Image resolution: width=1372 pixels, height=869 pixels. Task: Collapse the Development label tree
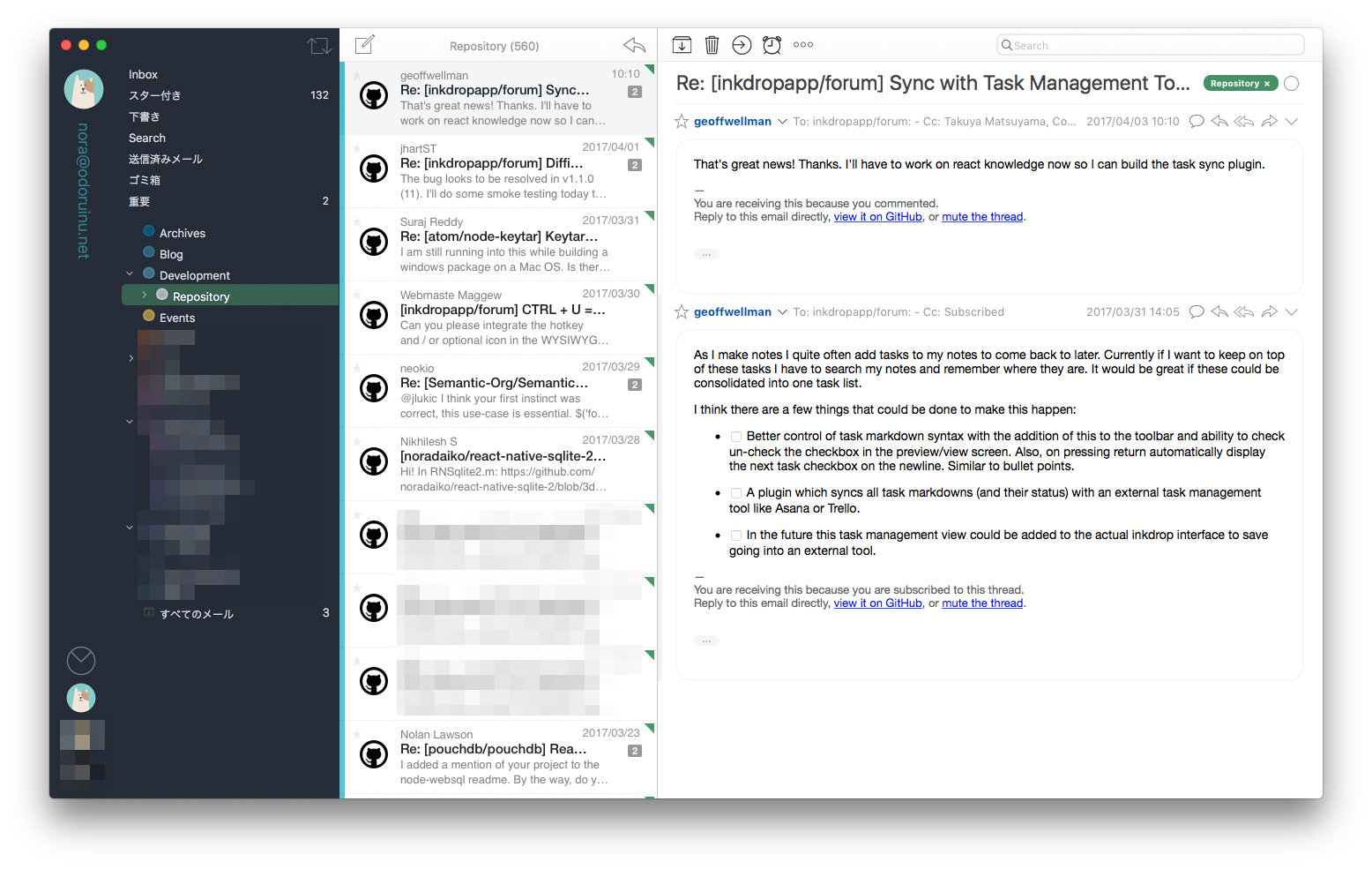pyautogui.click(x=130, y=274)
